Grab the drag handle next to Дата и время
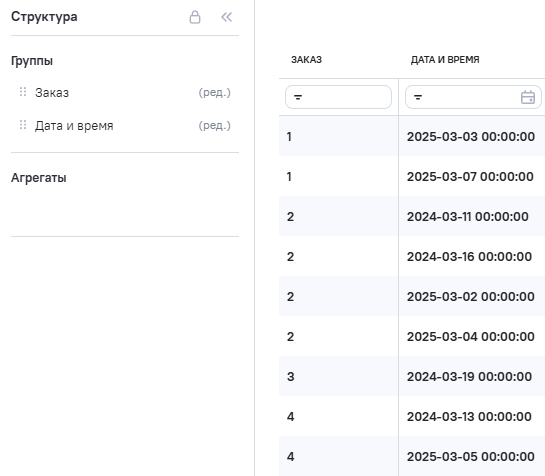Viewport: 545px width, 476px height. coord(23,125)
